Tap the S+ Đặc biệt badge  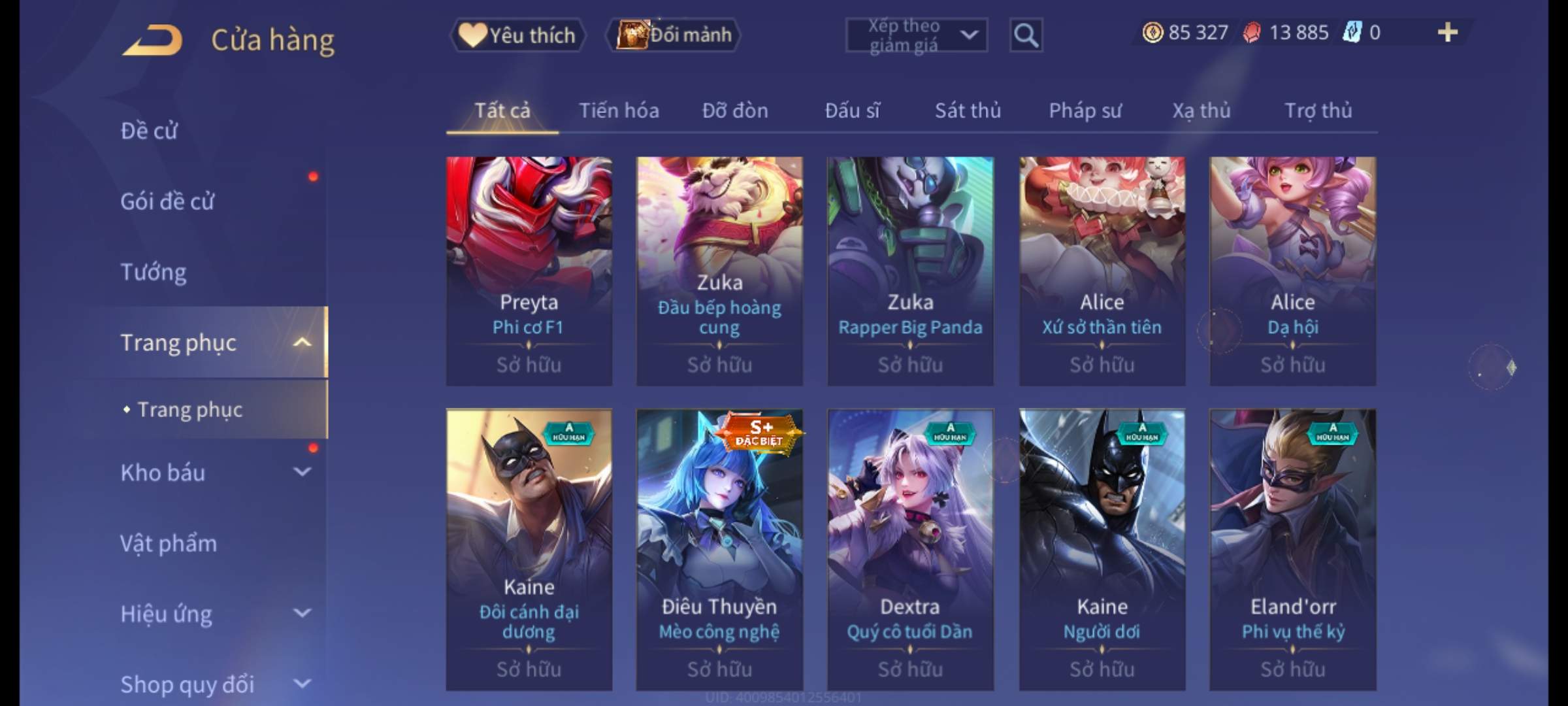point(759,433)
